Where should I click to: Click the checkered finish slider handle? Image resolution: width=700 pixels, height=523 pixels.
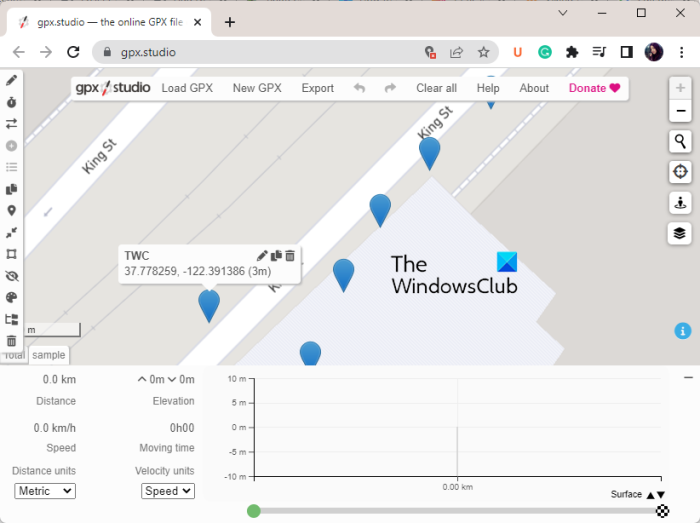(662, 511)
